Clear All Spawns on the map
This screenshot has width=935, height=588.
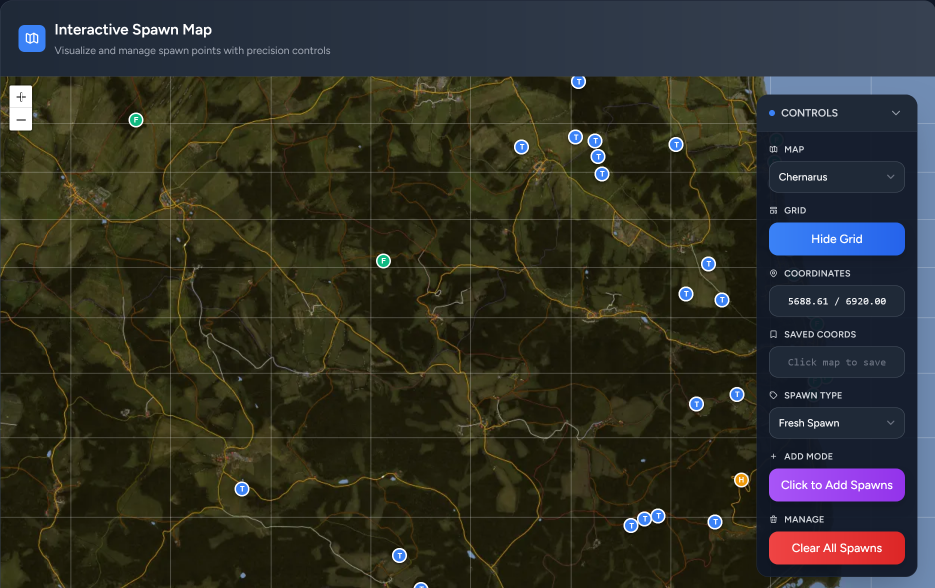tap(836, 548)
